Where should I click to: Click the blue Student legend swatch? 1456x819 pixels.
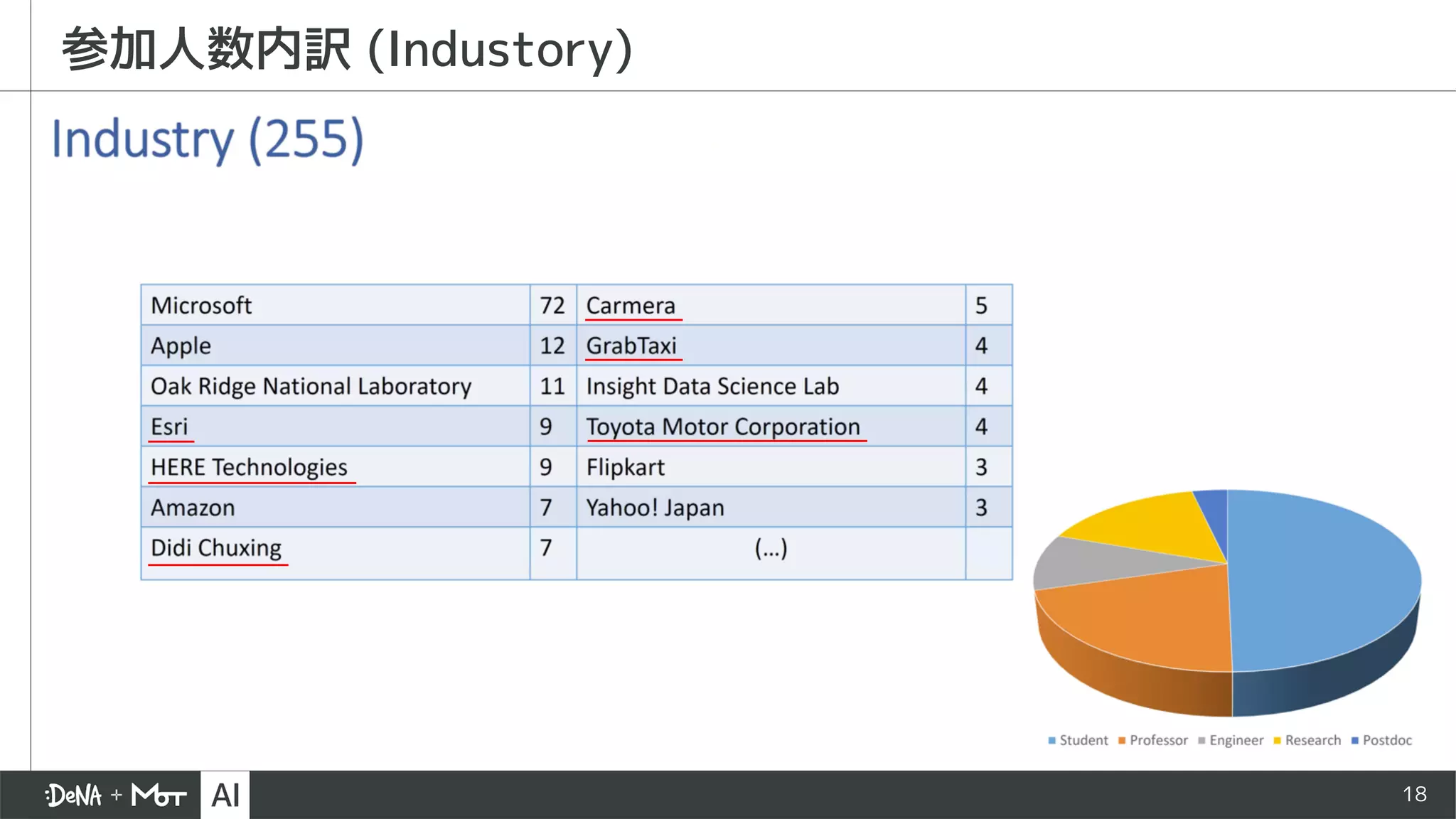click(x=1051, y=741)
